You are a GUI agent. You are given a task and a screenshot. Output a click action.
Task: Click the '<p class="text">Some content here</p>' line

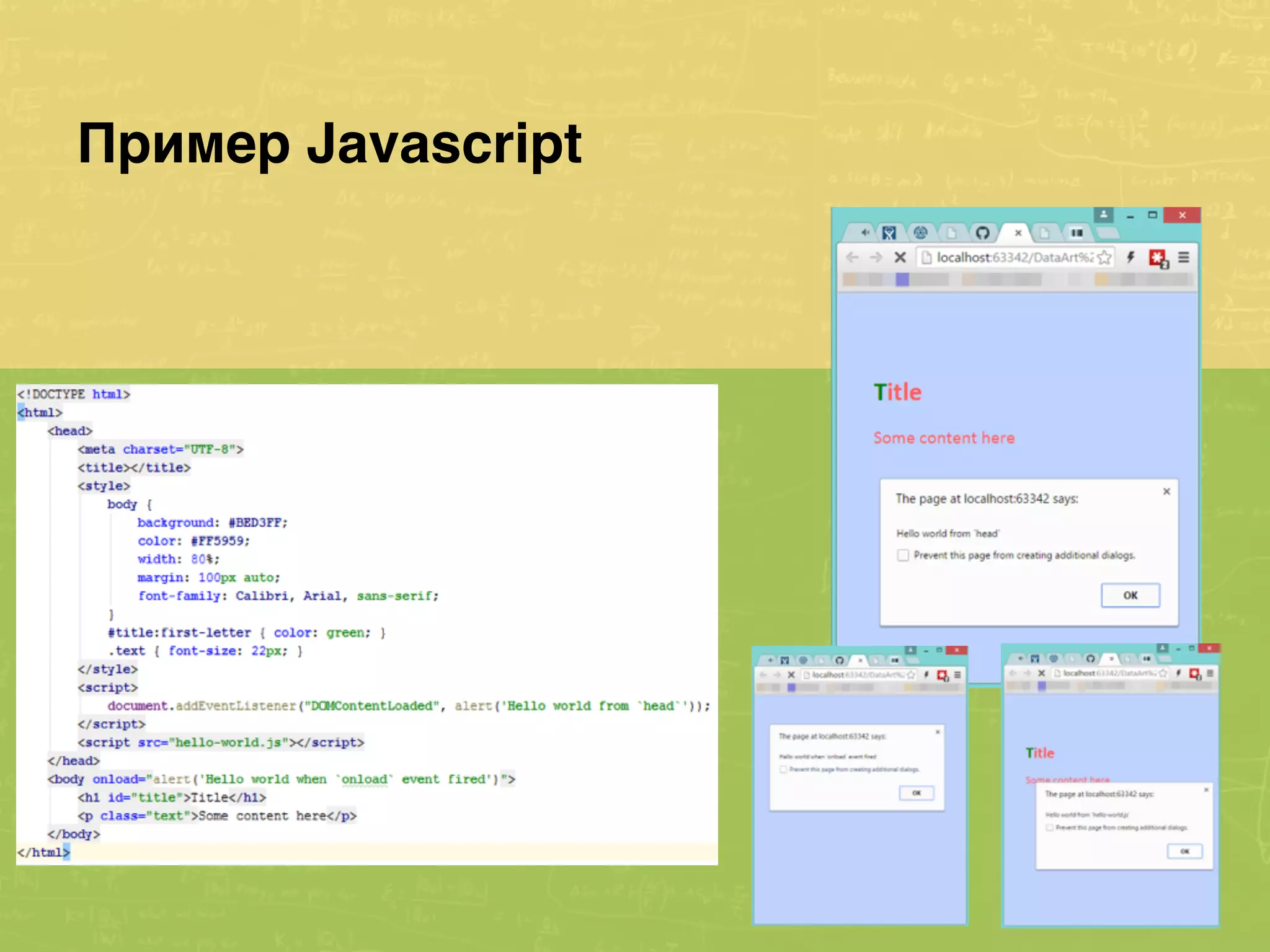click(x=217, y=816)
